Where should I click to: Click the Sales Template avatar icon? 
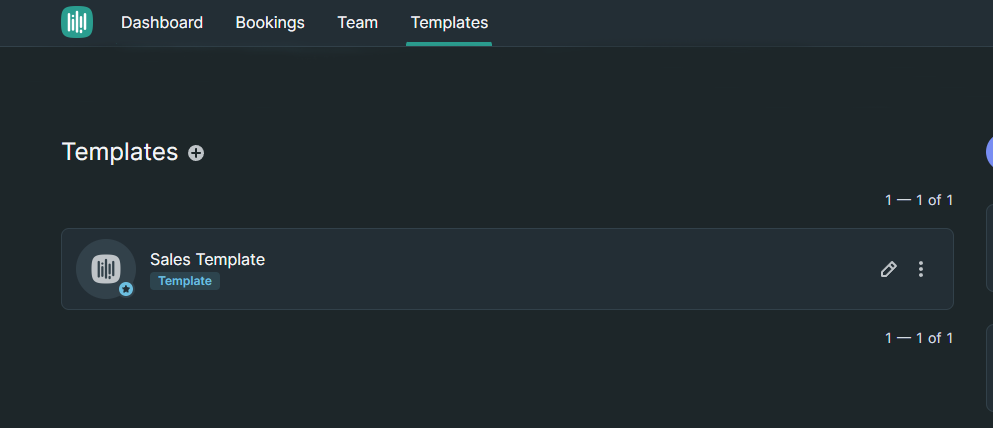(x=106, y=269)
